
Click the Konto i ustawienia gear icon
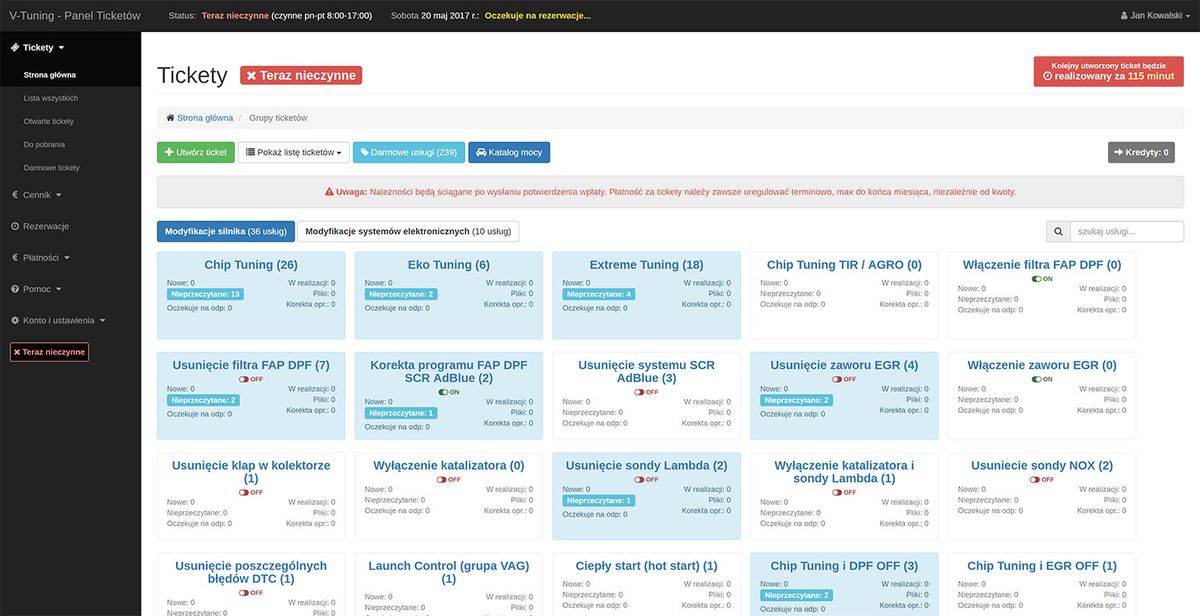[x=15, y=320]
